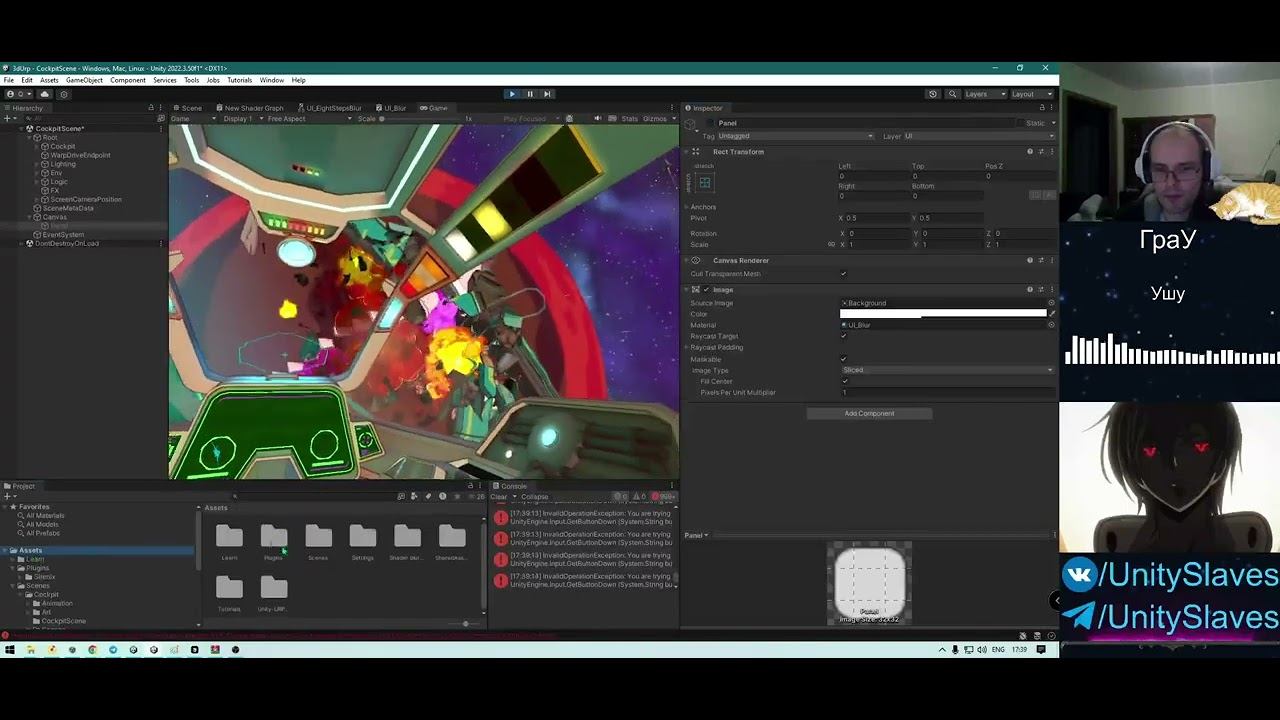Open the cloud services icon
Viewport: 1280px width, 720px height.
[44, 94]
